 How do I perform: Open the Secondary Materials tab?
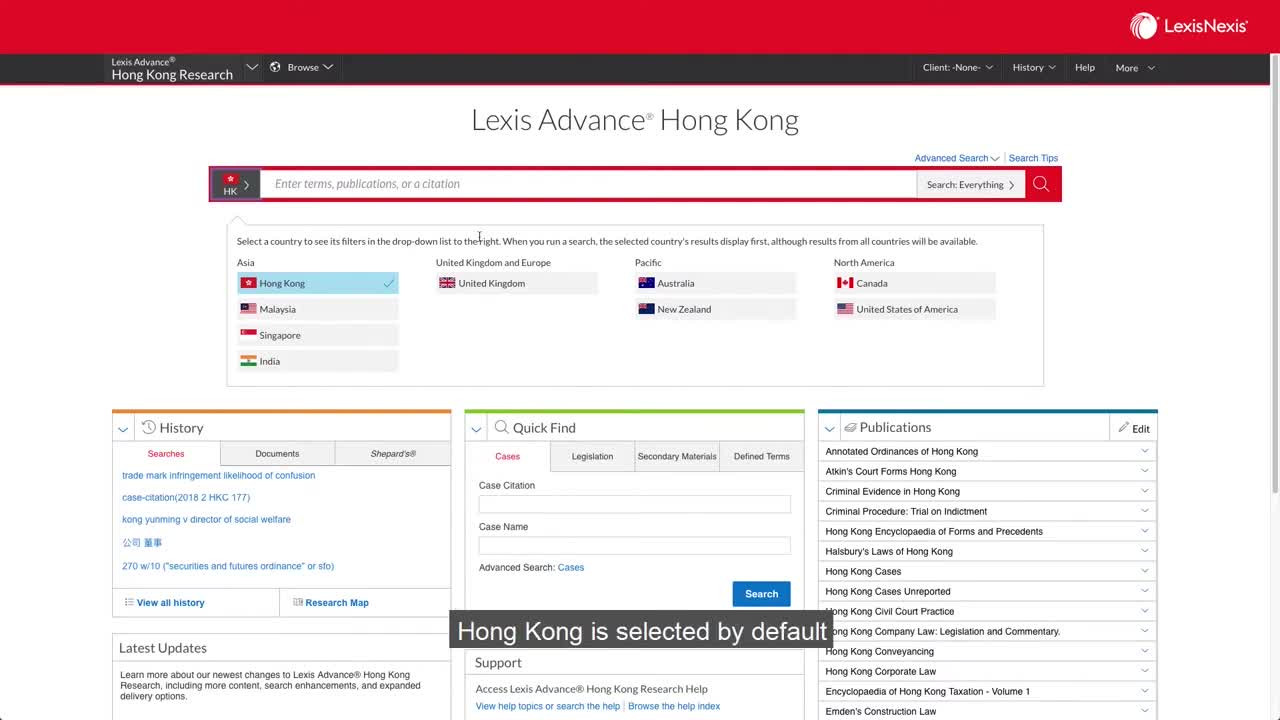coord(677,456)
